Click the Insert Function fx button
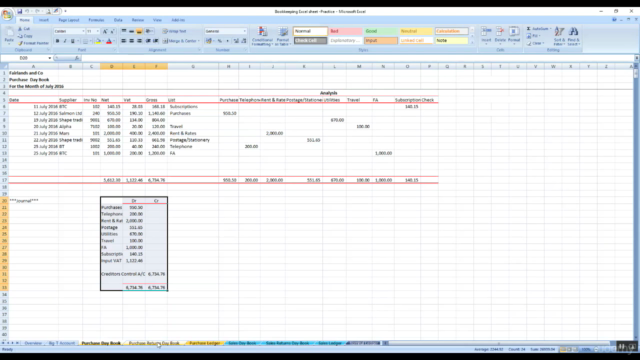This screenshot has height=360, width=640. pyautogui.click(x=76, y=58)
